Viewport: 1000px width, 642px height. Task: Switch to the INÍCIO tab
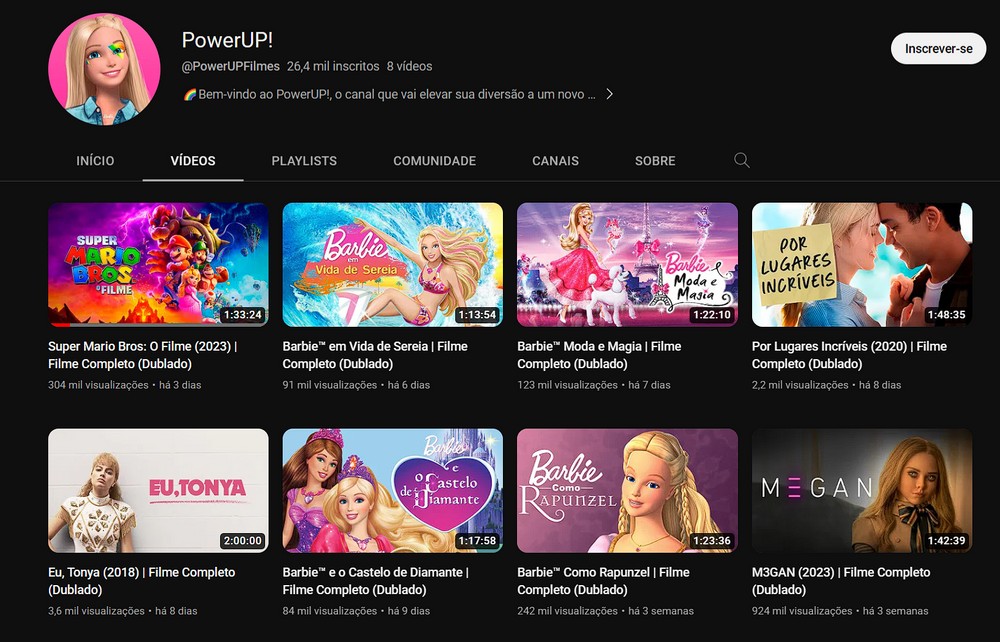95,161
